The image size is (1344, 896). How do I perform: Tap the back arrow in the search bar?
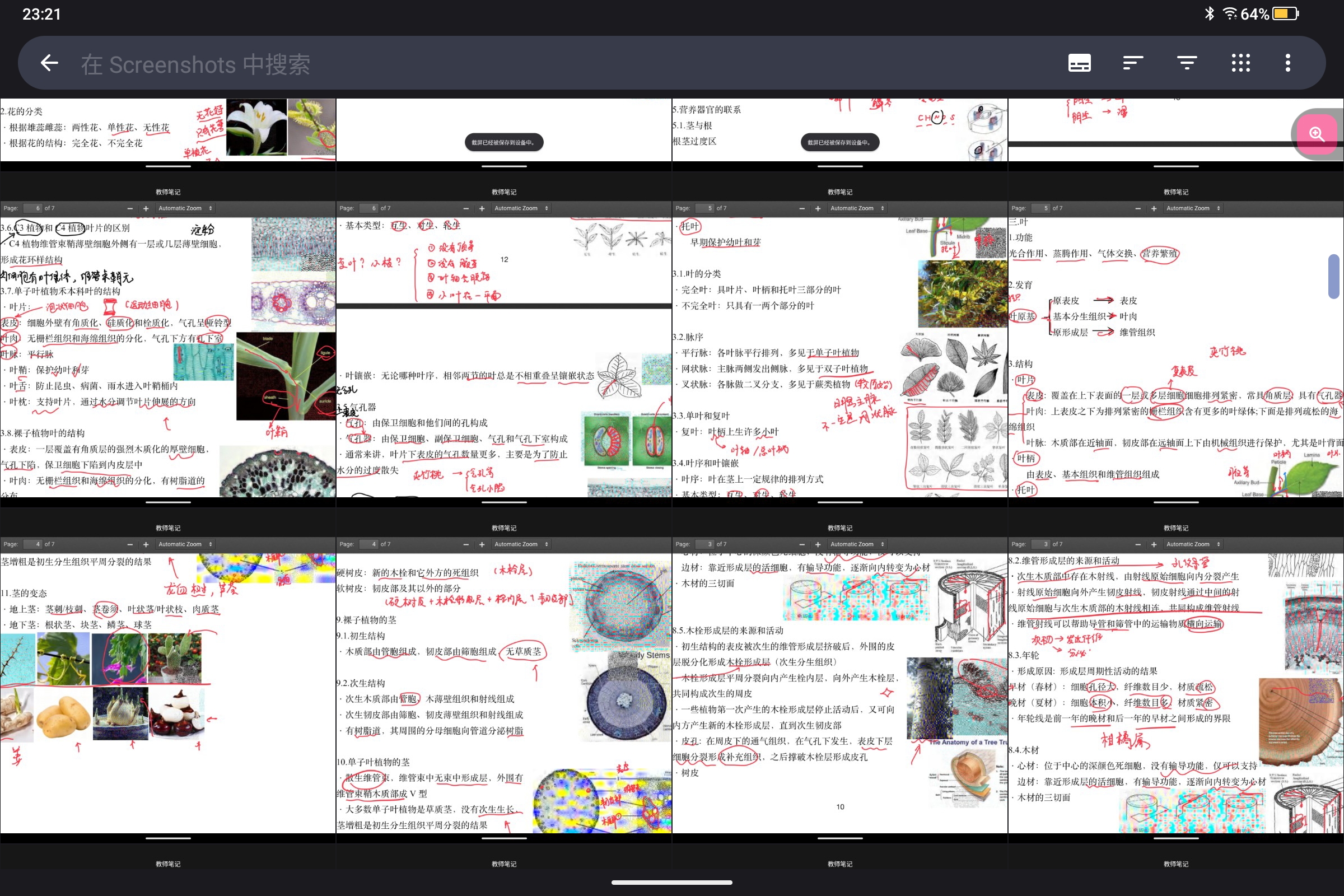tap(50, 63)
